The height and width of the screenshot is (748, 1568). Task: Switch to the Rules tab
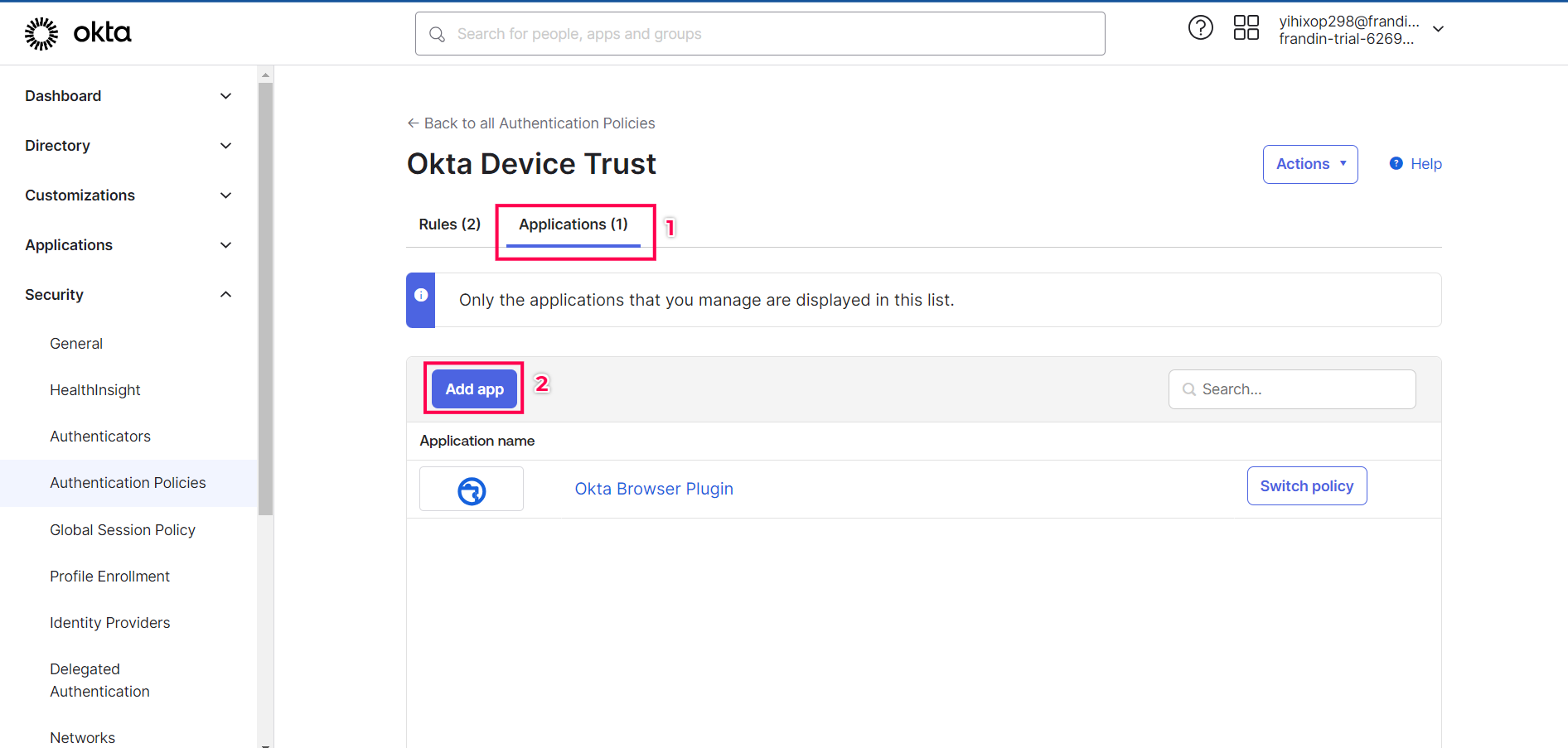click(449, 224)
